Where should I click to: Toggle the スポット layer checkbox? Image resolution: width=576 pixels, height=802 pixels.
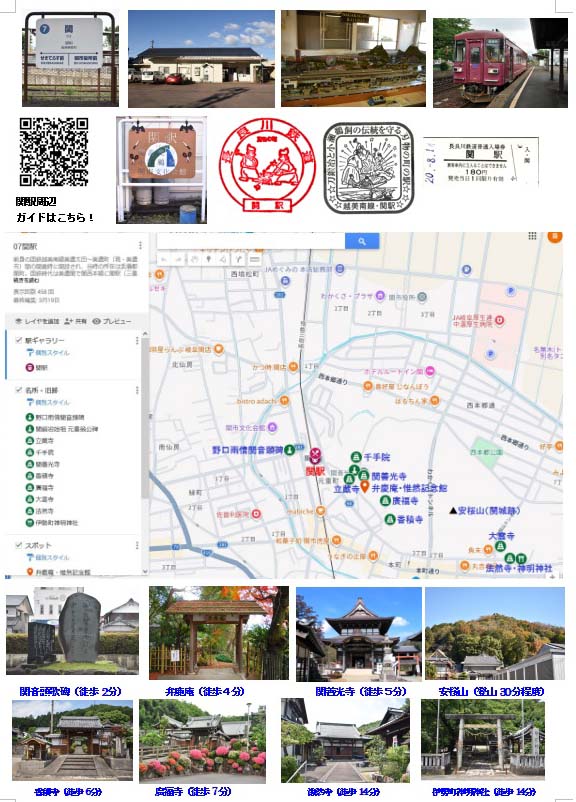click(x=19, y=545)
